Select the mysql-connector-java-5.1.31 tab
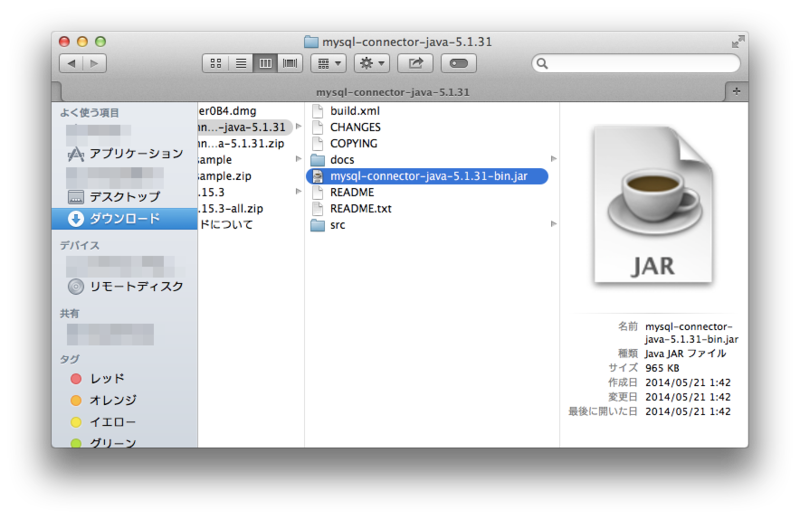800x519 pixels. (393, 92)
